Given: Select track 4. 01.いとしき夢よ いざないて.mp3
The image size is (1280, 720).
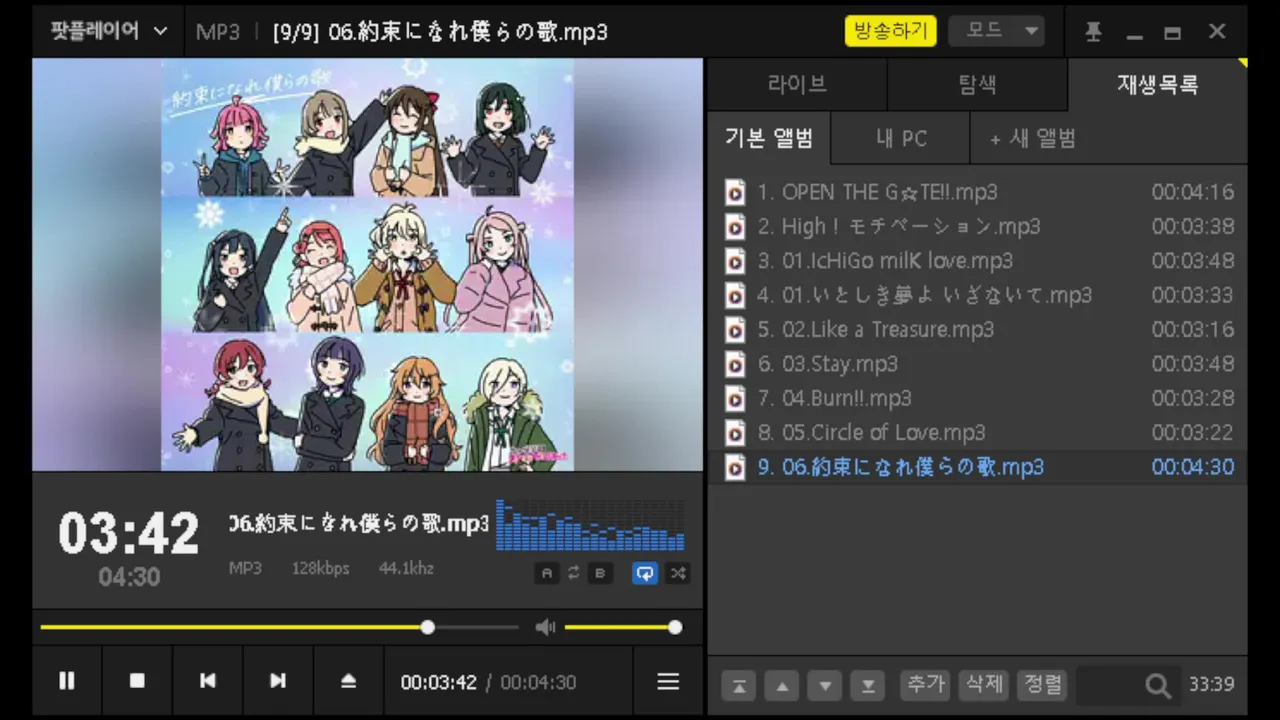Looking at the screenshot, I should tap(977, 295).
